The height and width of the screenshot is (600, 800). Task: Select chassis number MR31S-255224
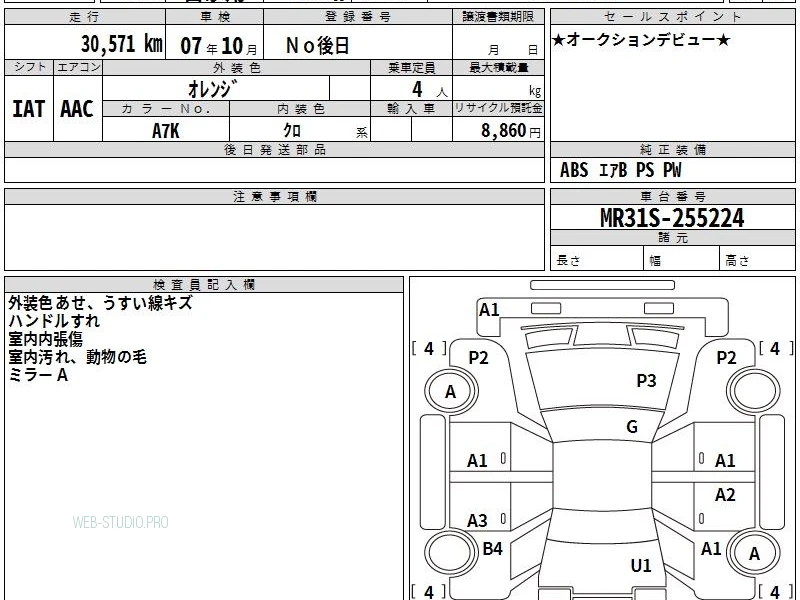(672, 218)
